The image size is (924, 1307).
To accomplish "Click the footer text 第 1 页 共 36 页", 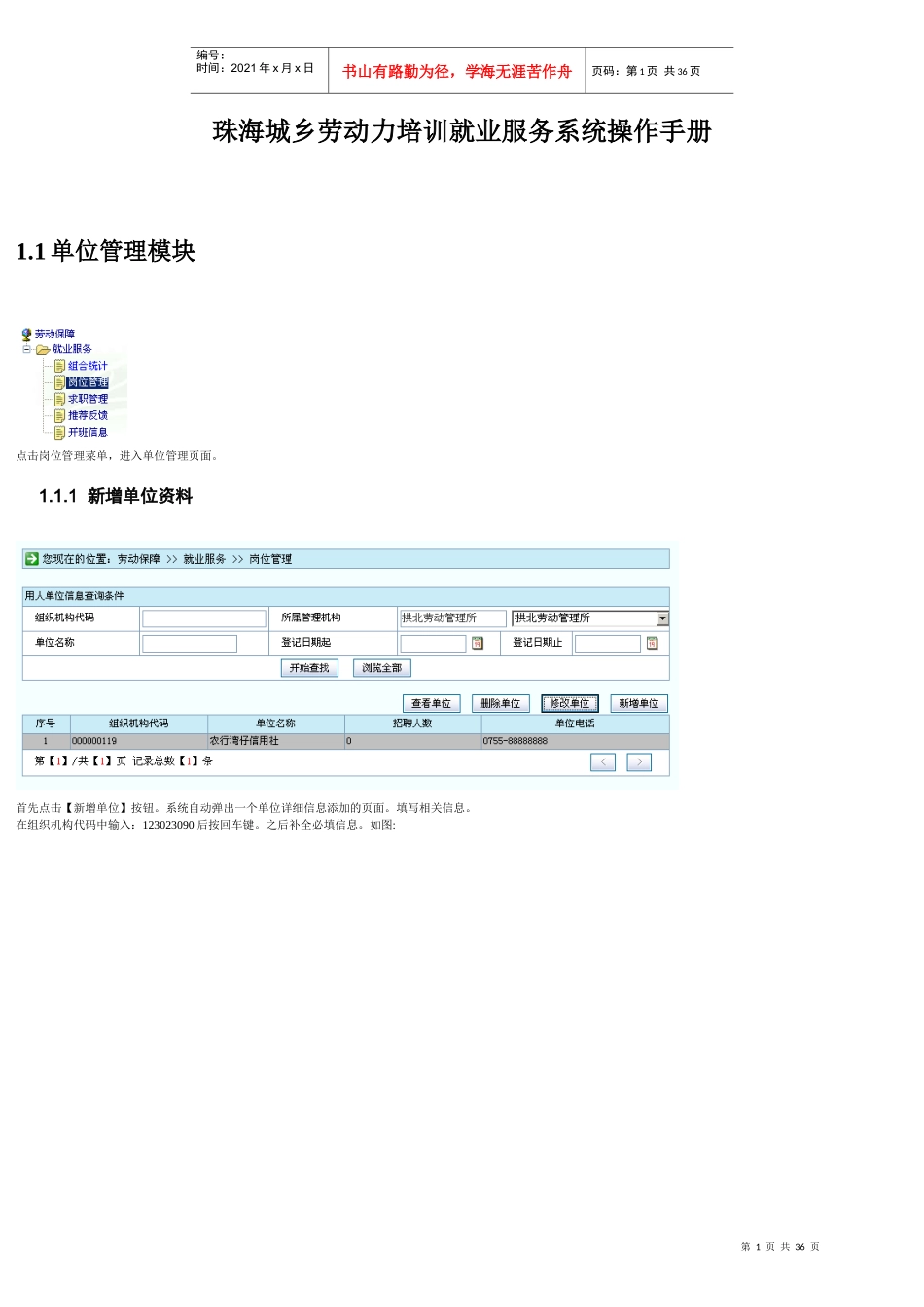I will [780, 1247].
